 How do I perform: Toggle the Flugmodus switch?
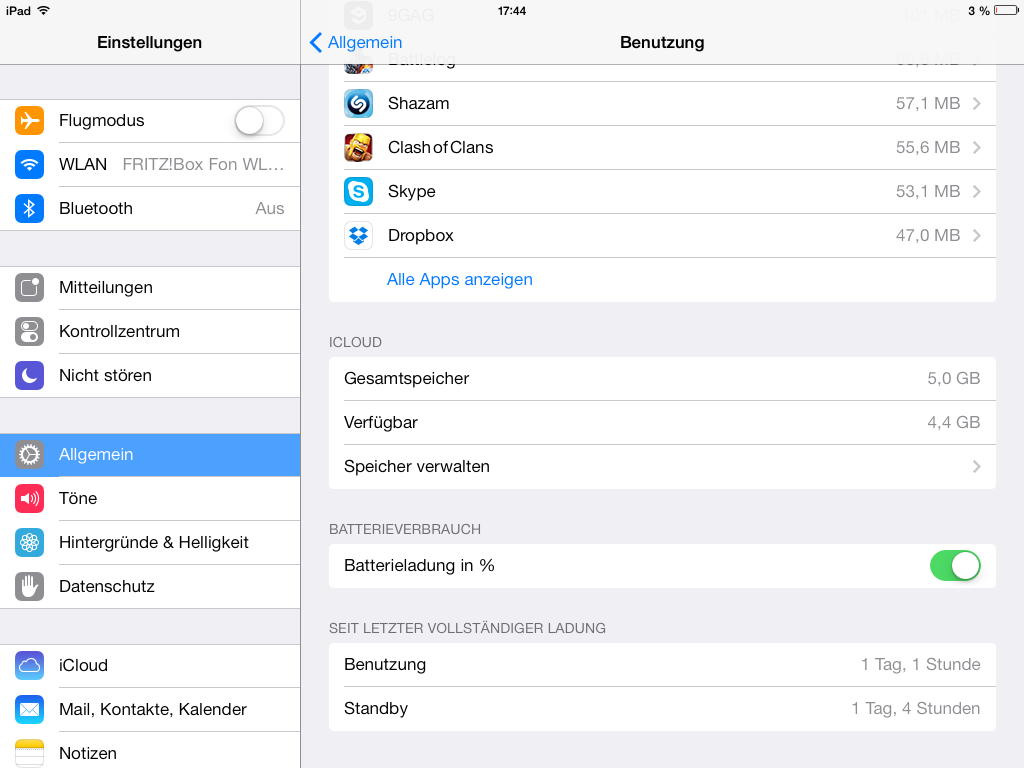259,121
